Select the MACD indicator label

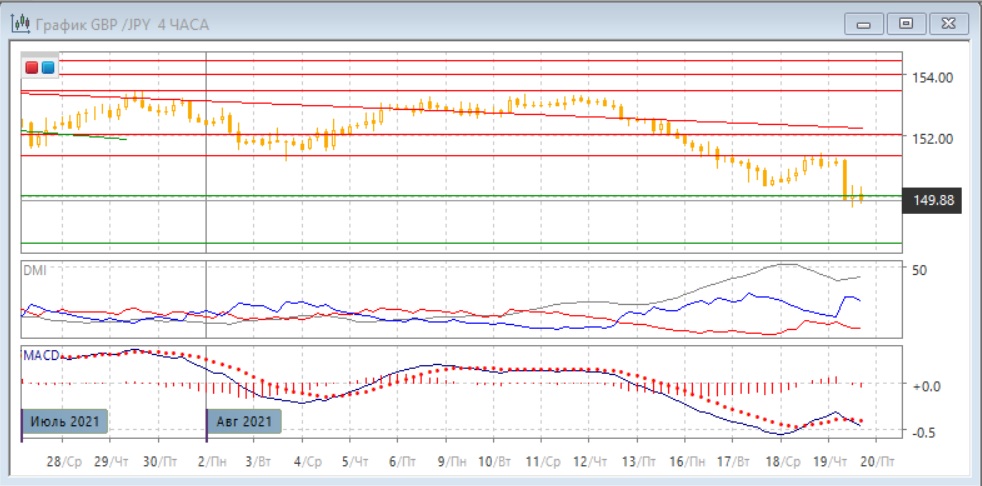(x=41, y=355)
